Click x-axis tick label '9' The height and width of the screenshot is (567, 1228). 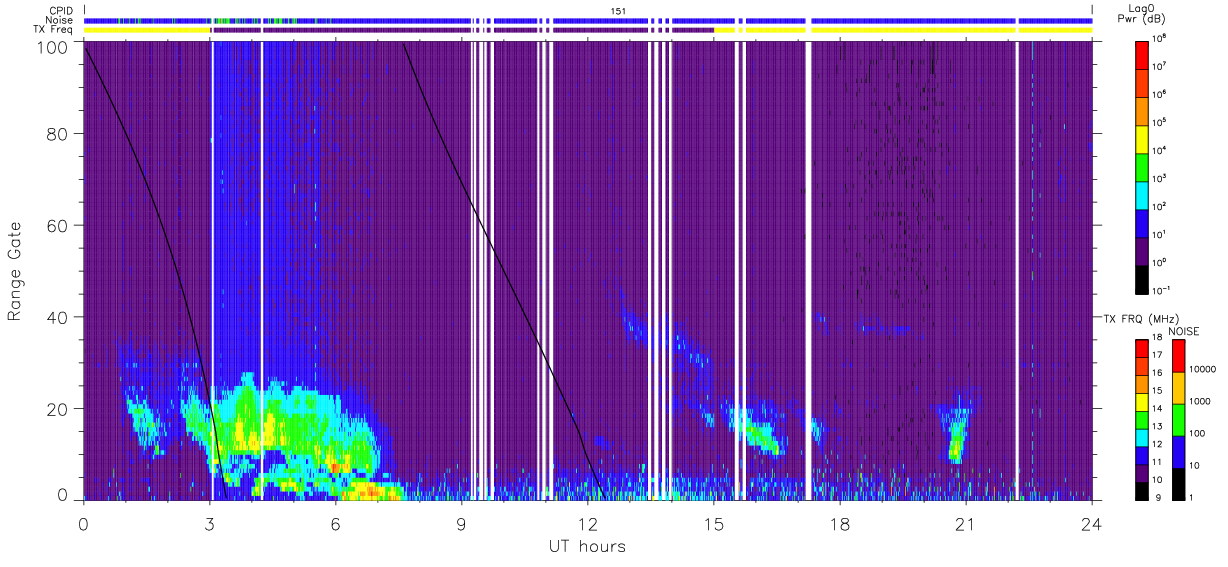[461, 523]
